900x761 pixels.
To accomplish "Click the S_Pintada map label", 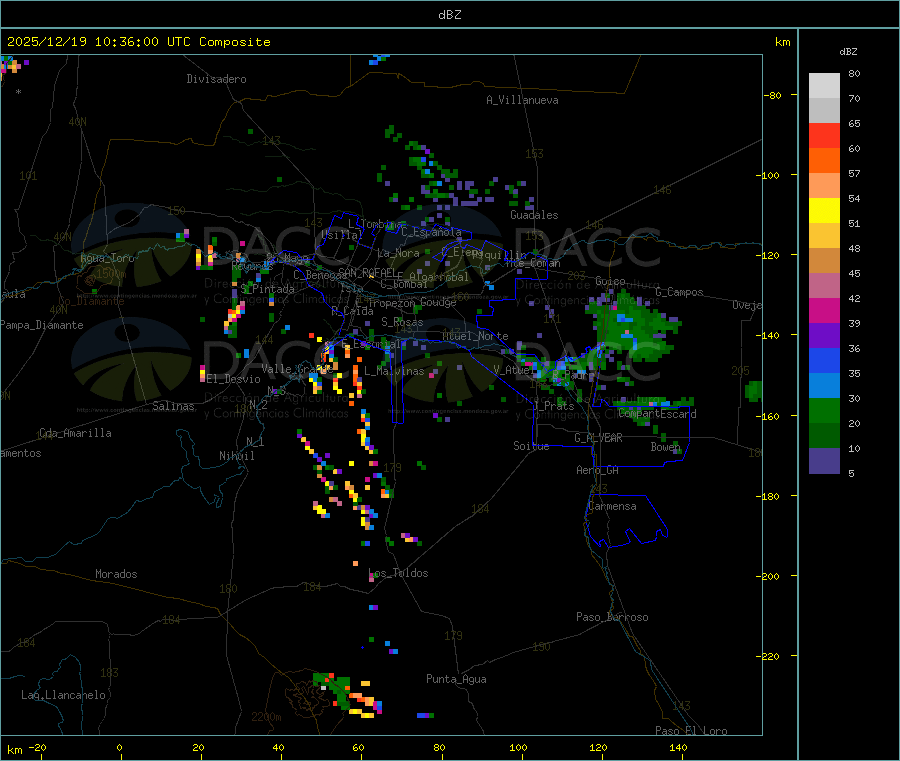I will pyautogui.click(x=267, y=289).
